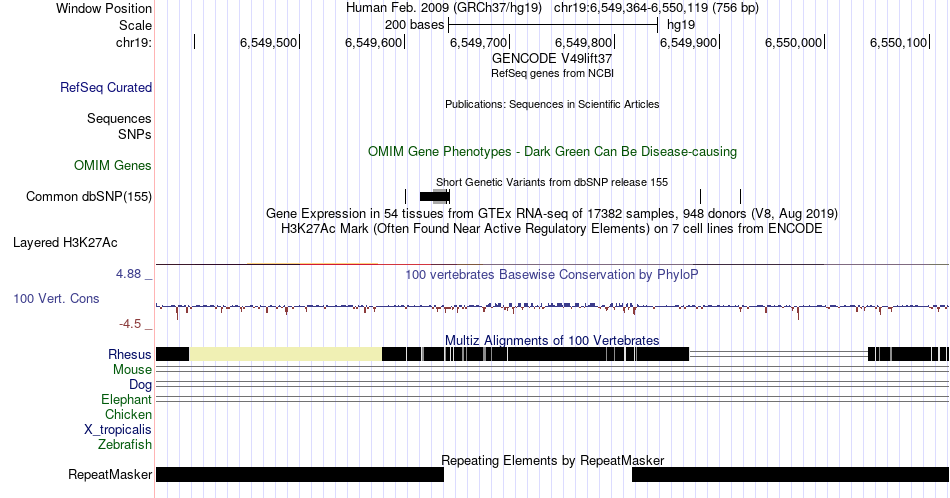This screenshot has height=498, width=950.
Task: Click the pale yellow Rhesus alignment block
Action: point(286,354)
